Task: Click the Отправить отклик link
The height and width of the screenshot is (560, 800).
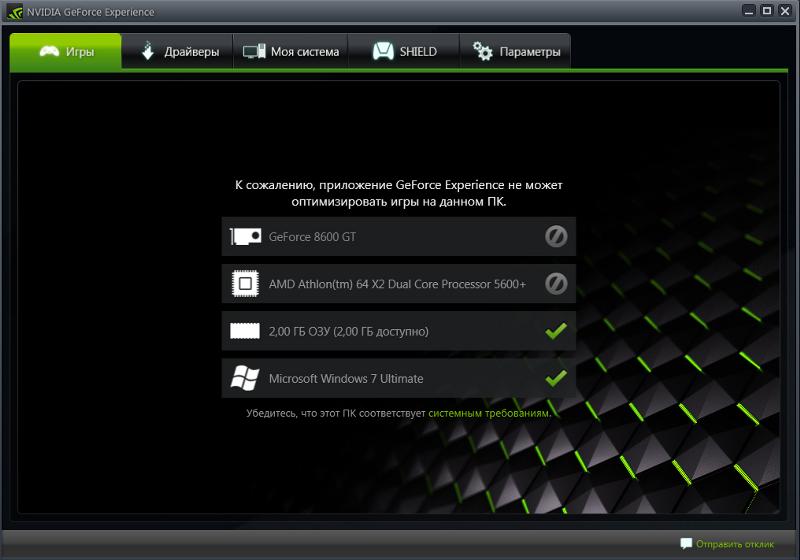Action: 735,544
